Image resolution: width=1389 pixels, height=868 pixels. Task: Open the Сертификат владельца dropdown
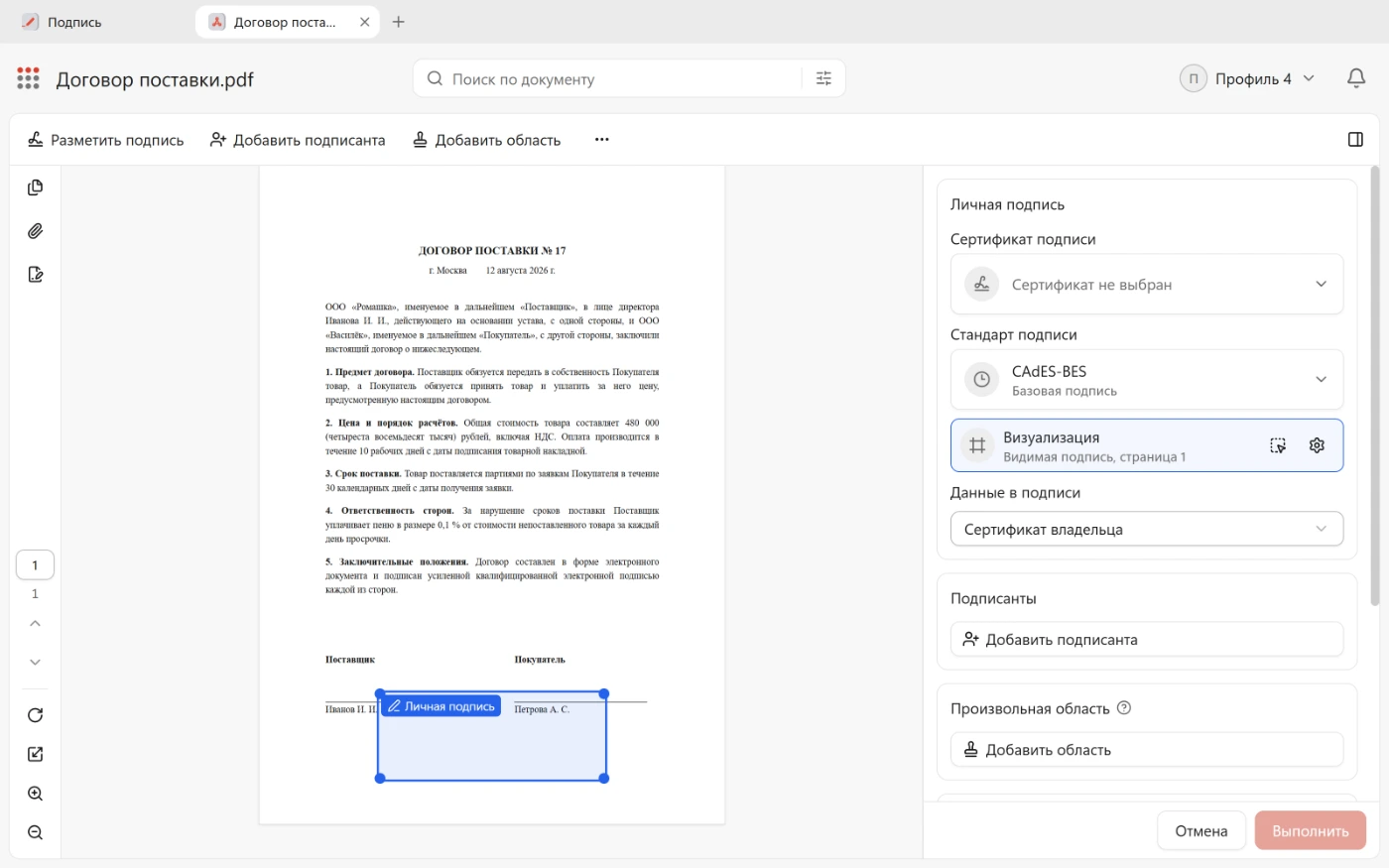point(1147,529)
